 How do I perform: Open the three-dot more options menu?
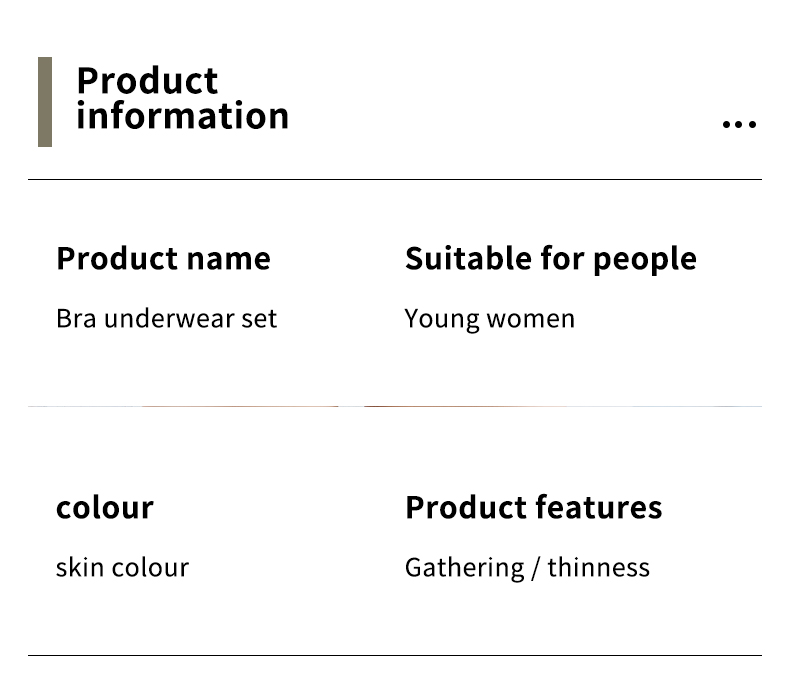click(x=739, y=124)
